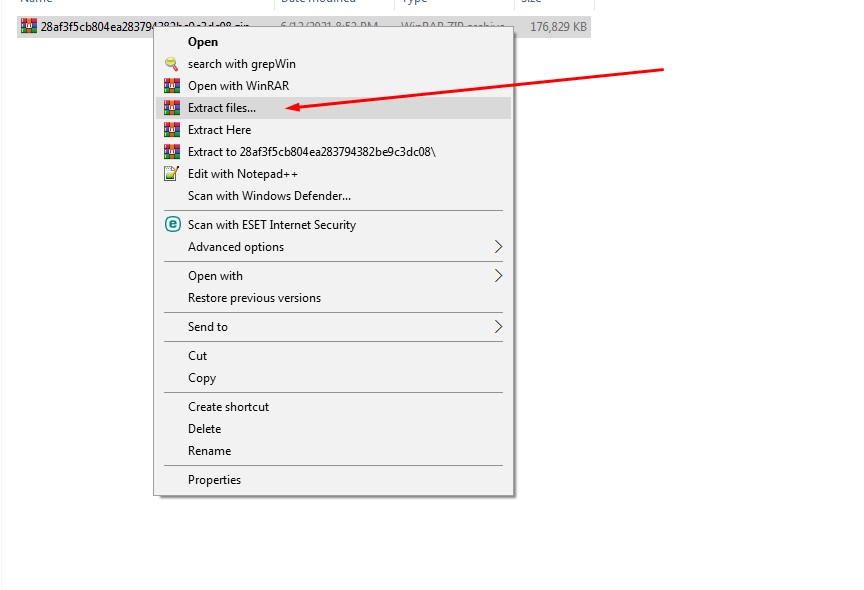Open Properties of the archive
This screenshot has width=864, height=590.
214,480
